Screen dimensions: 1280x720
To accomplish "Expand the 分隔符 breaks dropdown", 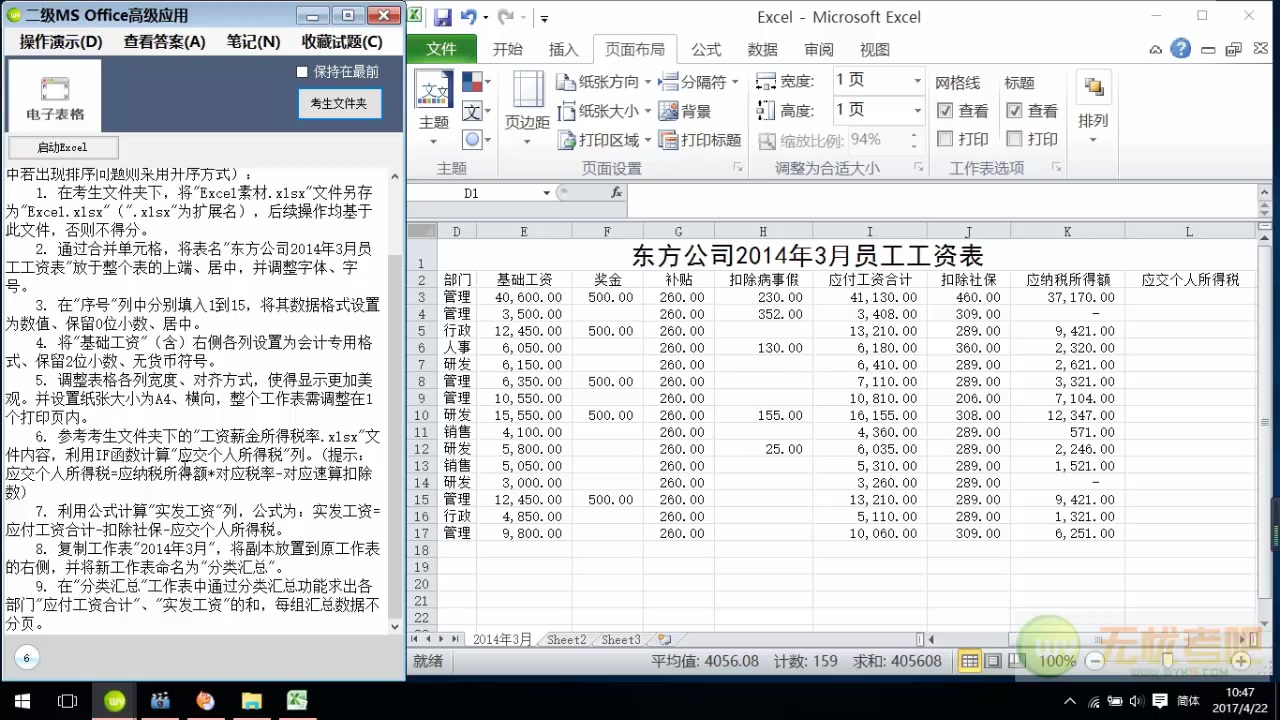I will tap(736, 82).
